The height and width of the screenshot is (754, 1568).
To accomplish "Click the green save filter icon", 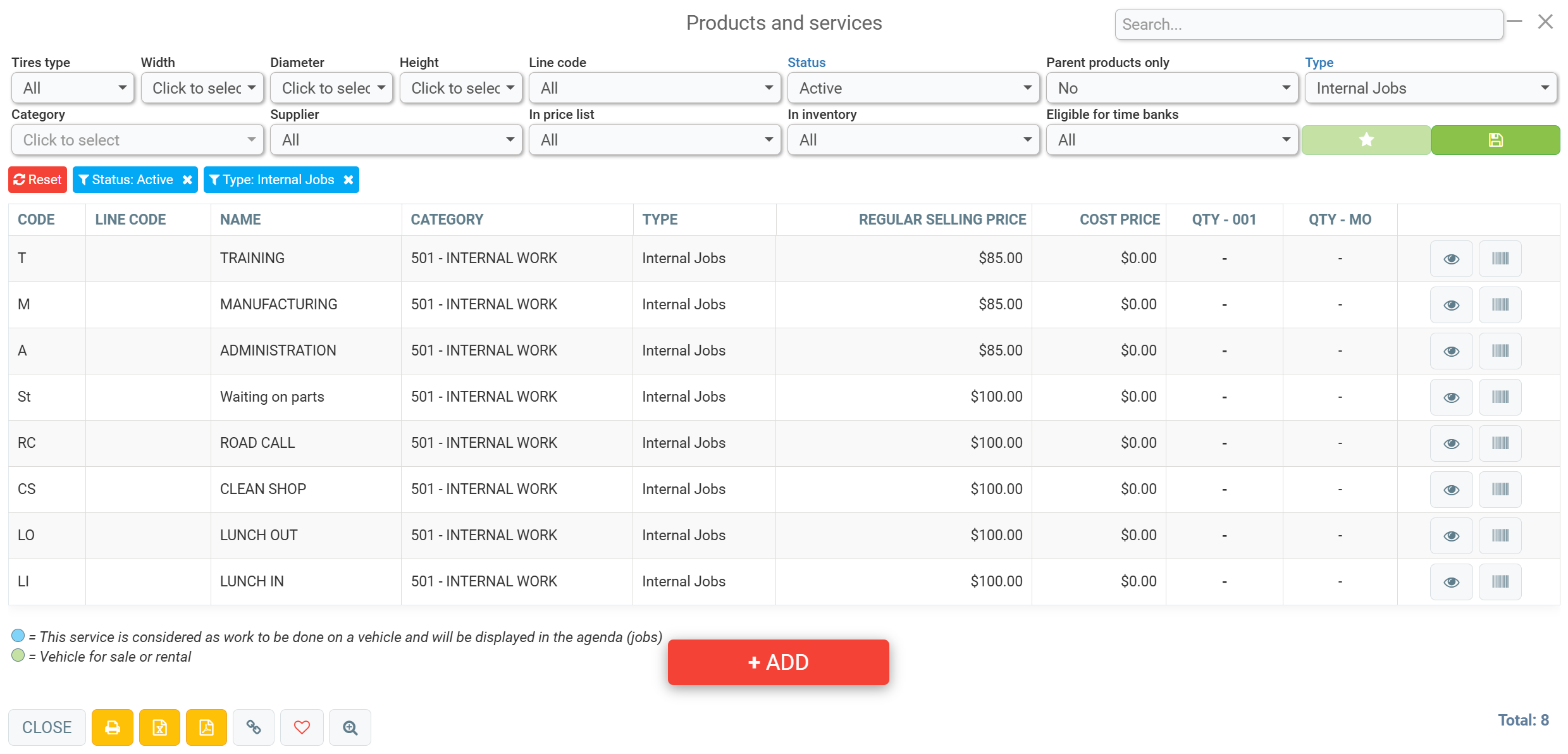I will point(1495,140).
